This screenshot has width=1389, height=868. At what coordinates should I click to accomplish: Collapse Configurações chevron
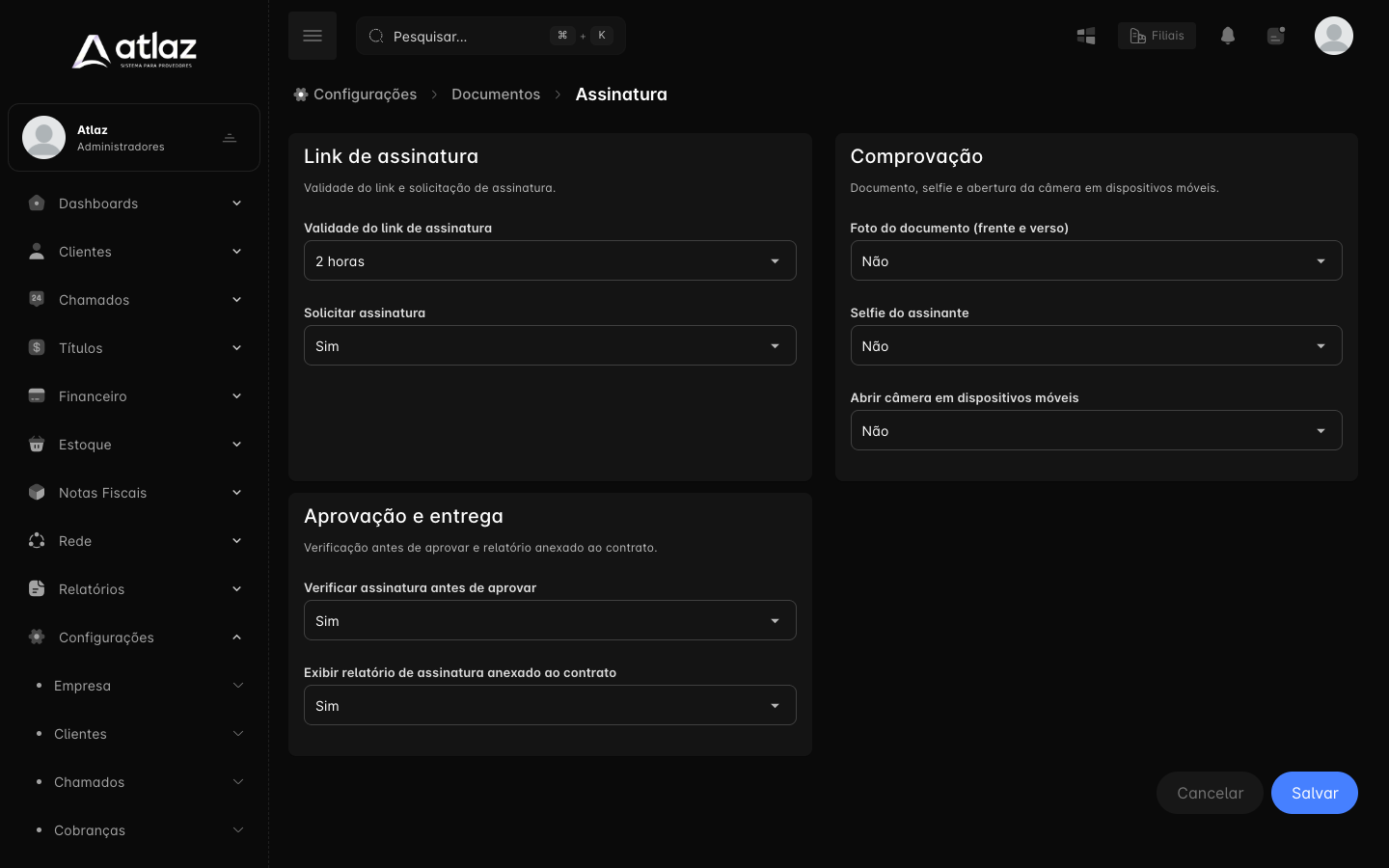[236, 637]
